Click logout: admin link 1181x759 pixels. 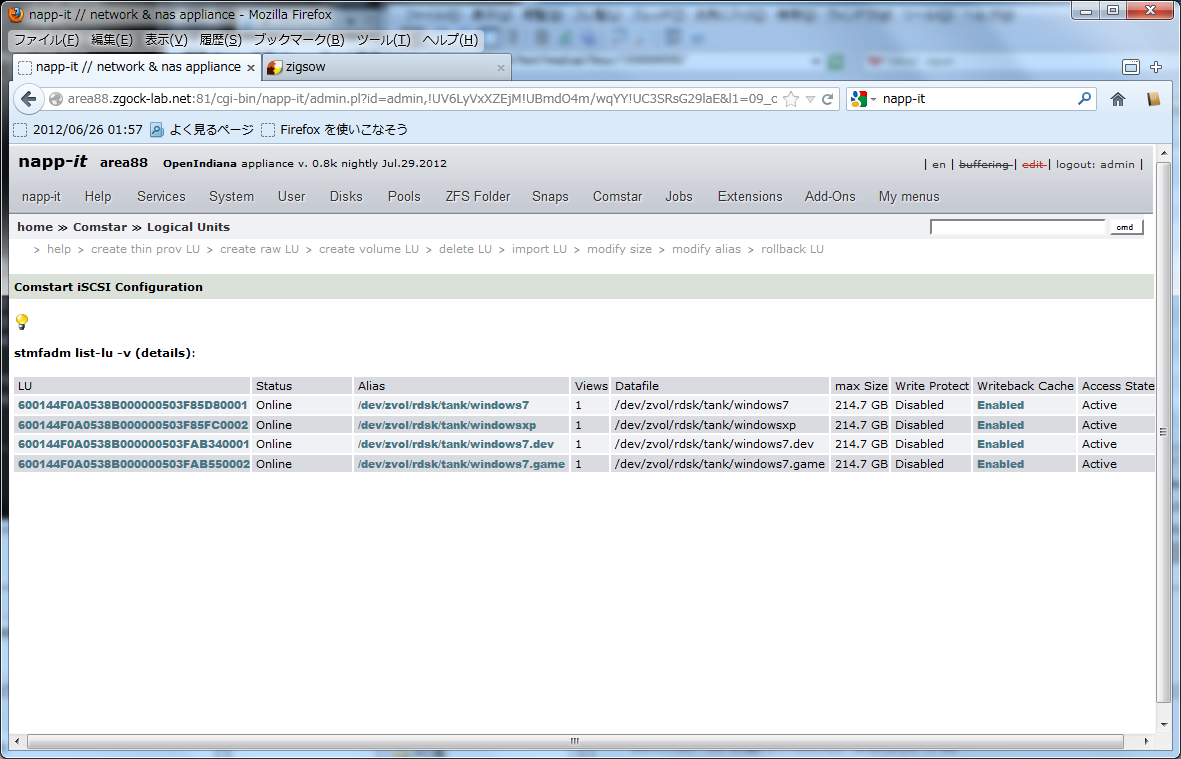[1095, 164]
